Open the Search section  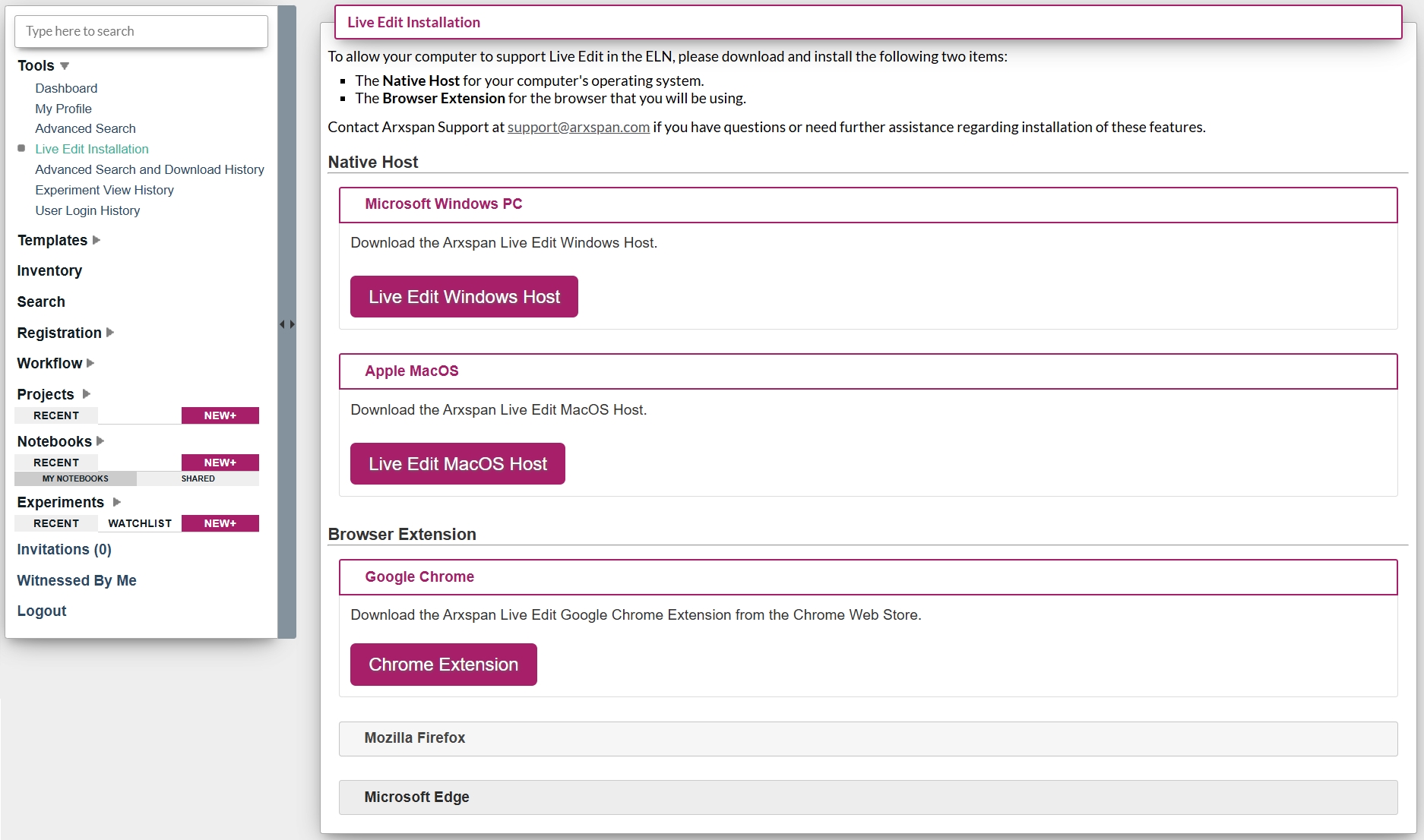41,302
